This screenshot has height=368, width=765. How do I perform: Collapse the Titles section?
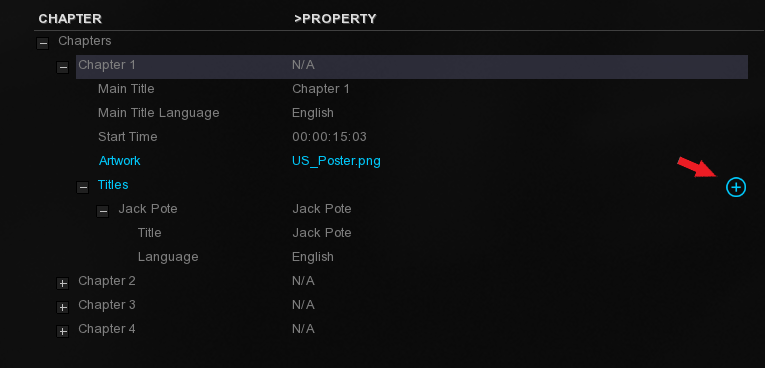click(x=82, y=187)
